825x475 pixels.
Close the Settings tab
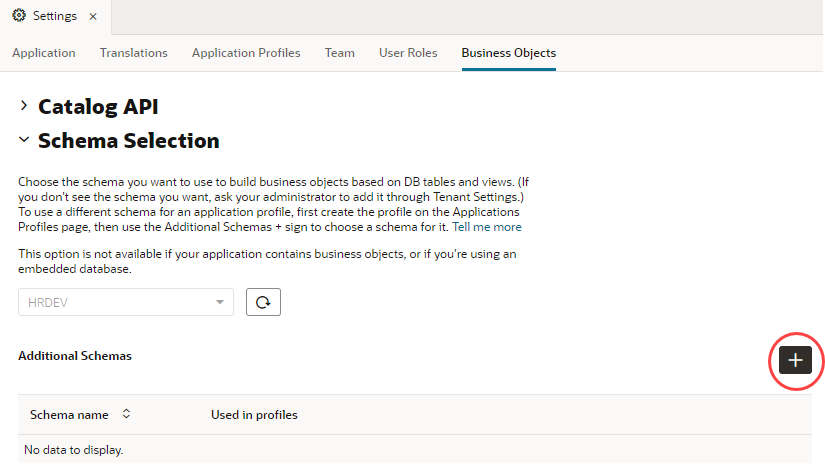tap(93, 17)
